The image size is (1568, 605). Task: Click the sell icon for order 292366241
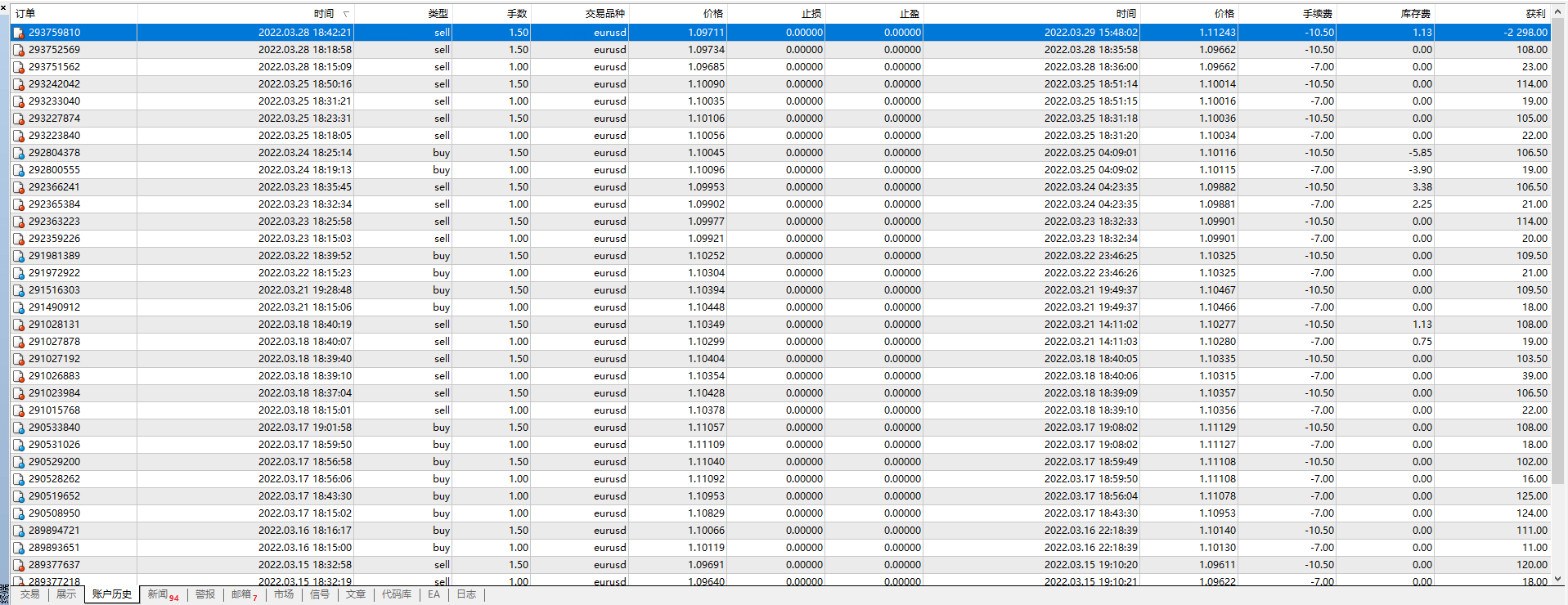[19, 187]
